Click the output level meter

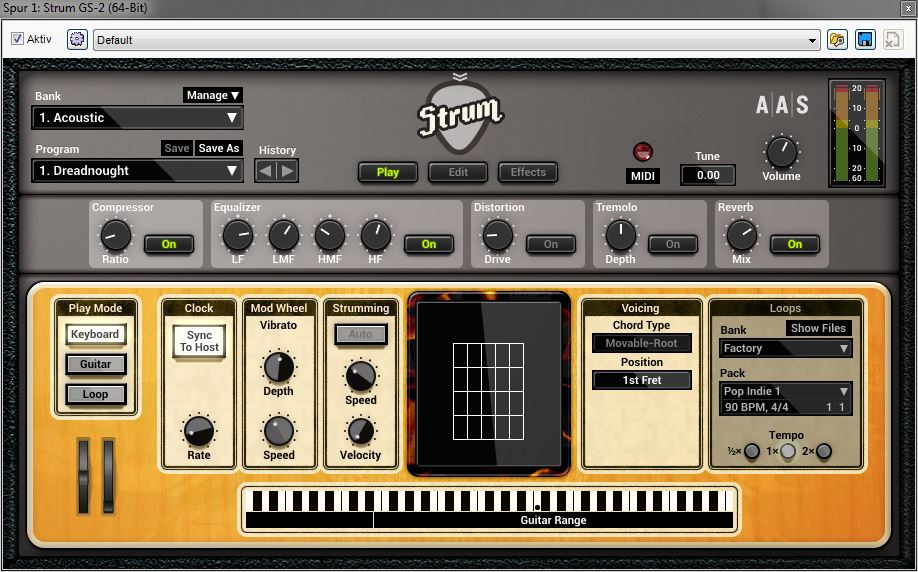(857, 133)
